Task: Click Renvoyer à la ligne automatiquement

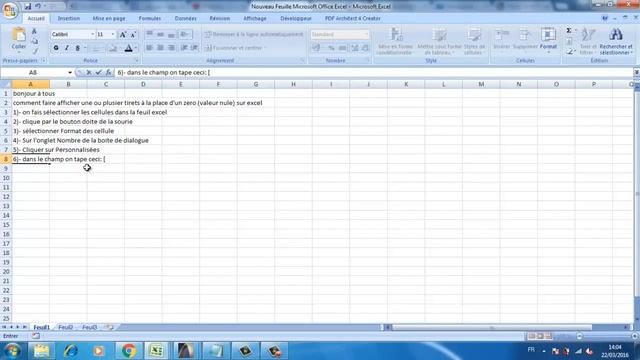Action: point(253,35)
